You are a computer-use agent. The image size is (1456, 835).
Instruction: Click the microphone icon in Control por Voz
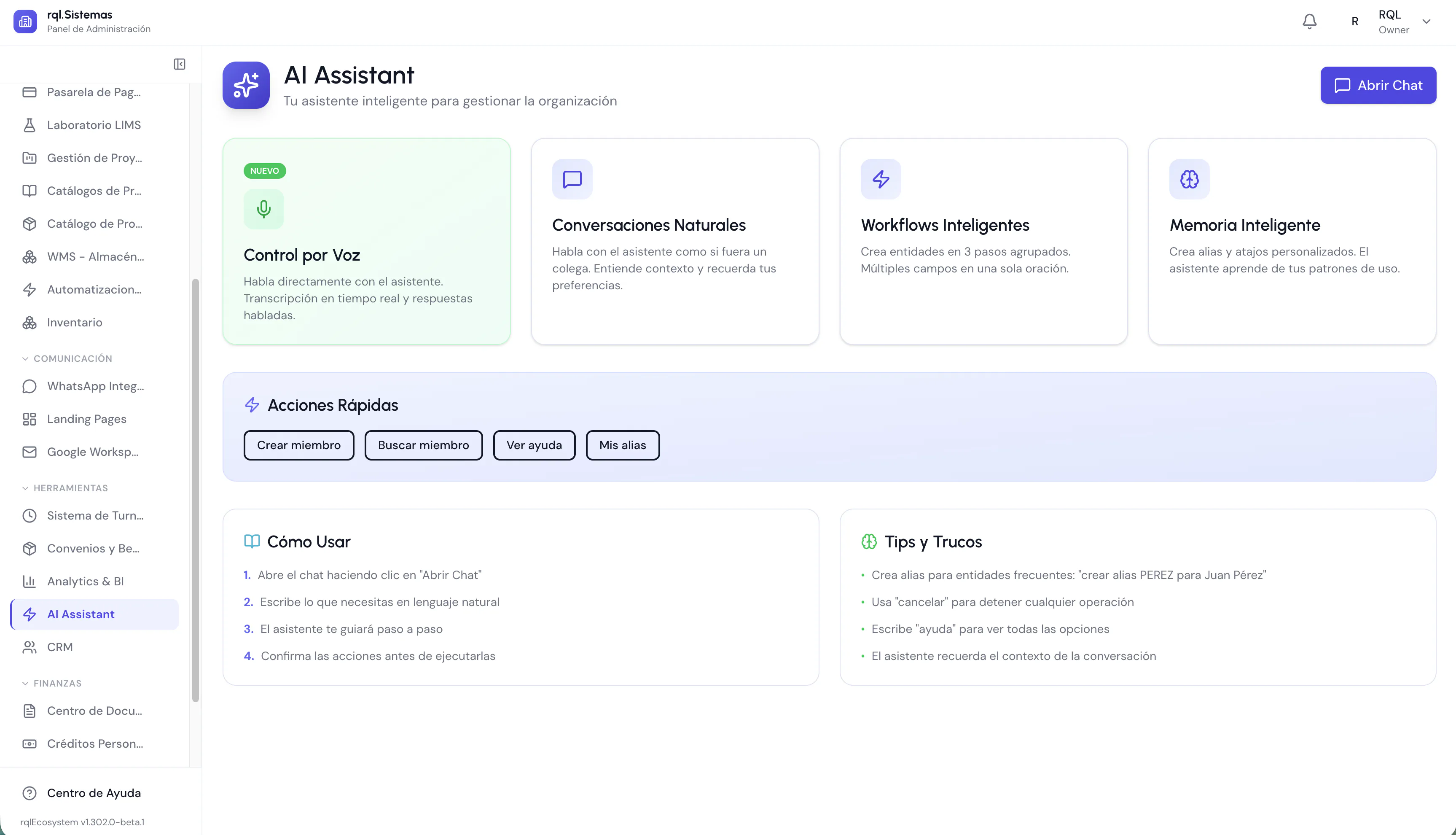pyautogui.click(x=264, y=209)
